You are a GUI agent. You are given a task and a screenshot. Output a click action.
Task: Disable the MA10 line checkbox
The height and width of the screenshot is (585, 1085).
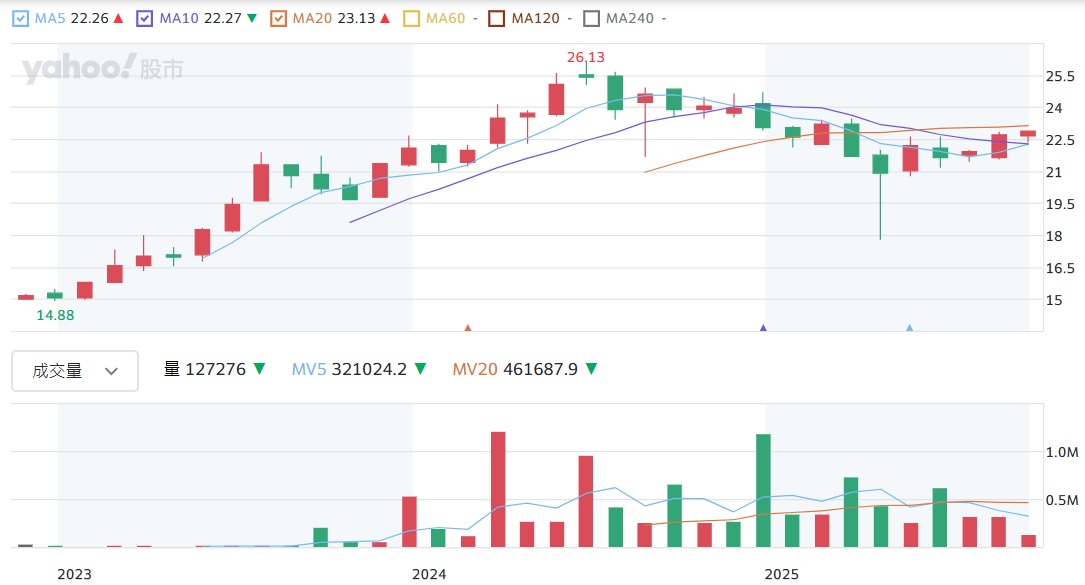coord(144,18)
